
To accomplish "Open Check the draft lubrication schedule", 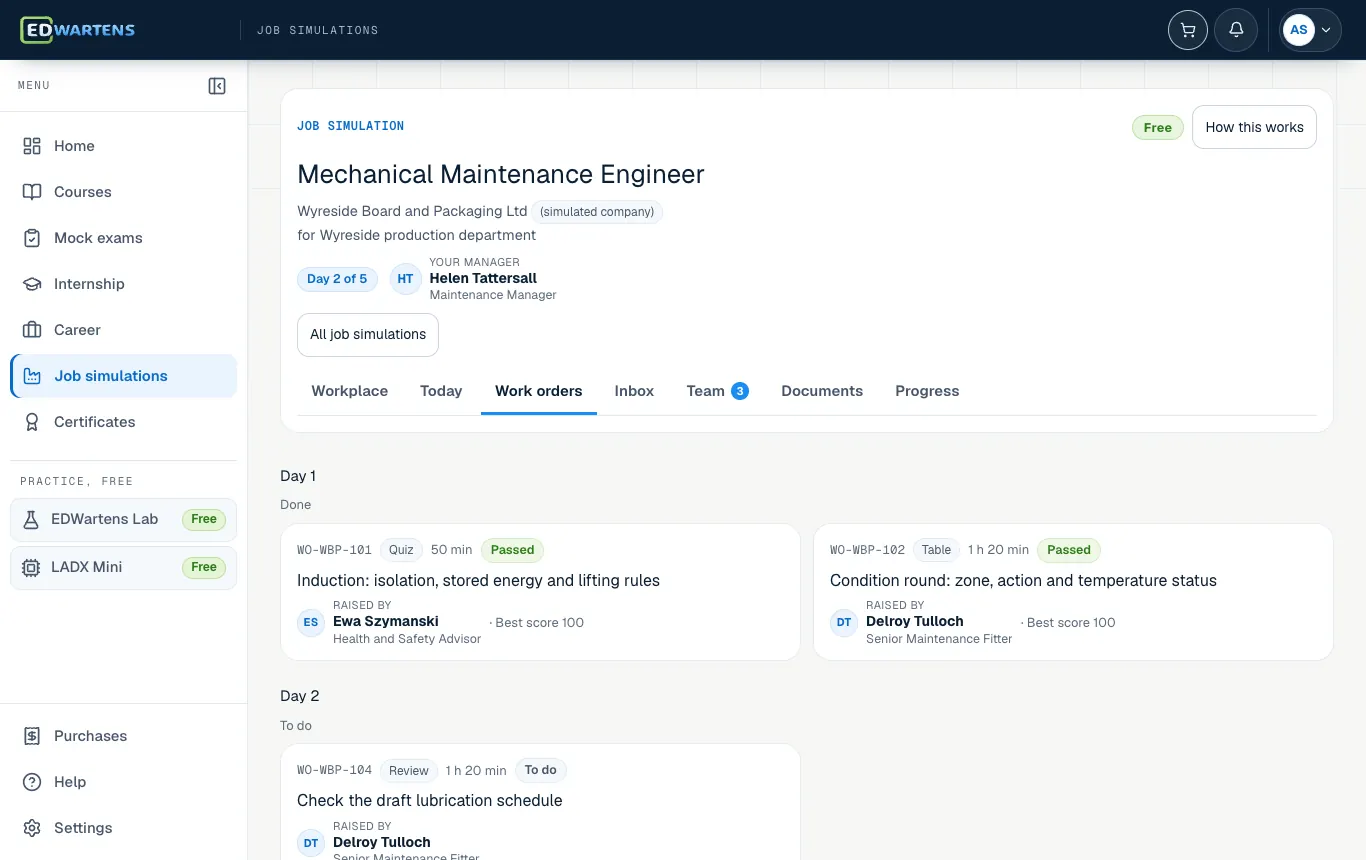I will [430, 801].
